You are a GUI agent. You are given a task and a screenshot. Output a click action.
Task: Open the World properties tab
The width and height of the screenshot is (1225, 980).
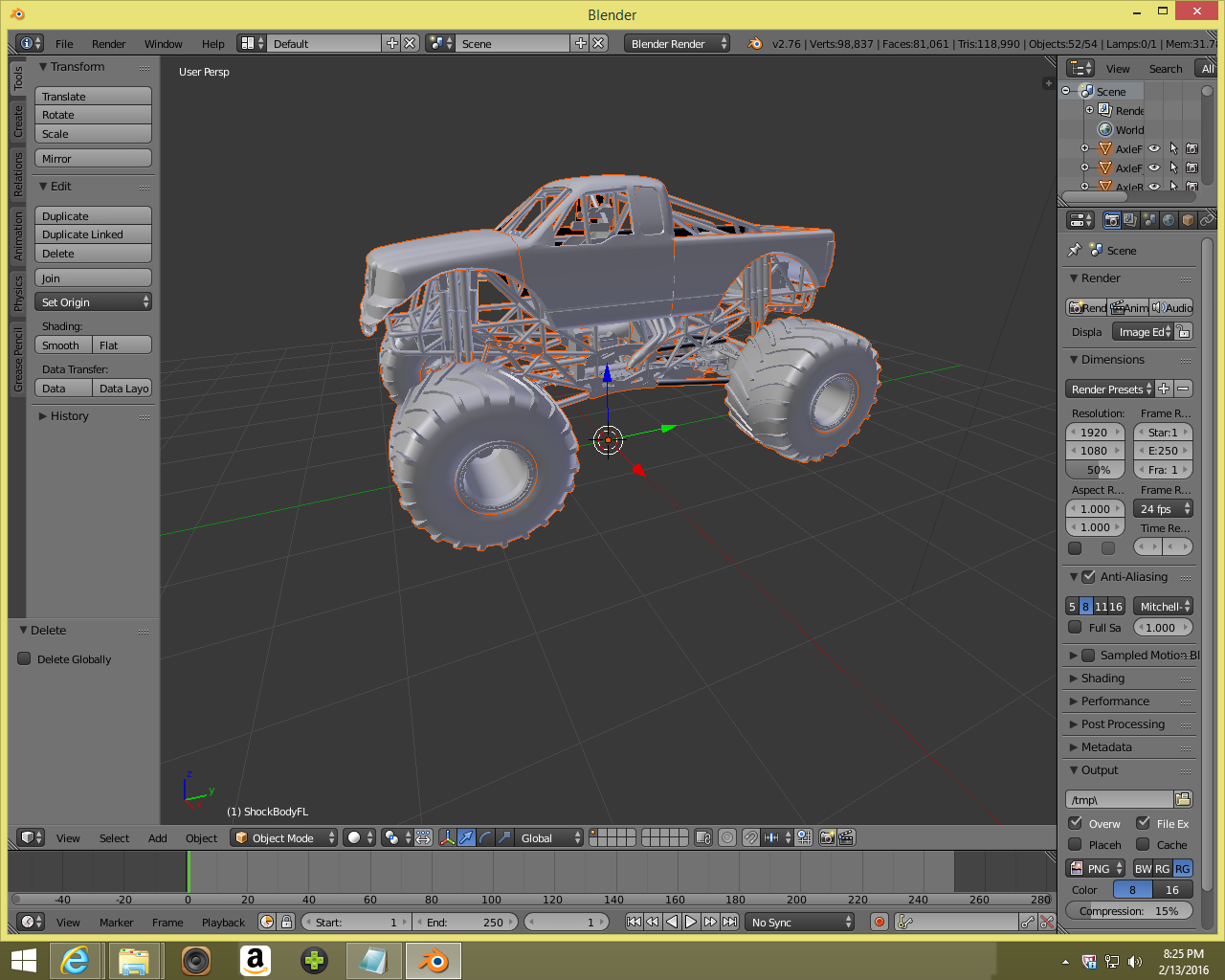pyautogui.click(x=1169, y=220)
